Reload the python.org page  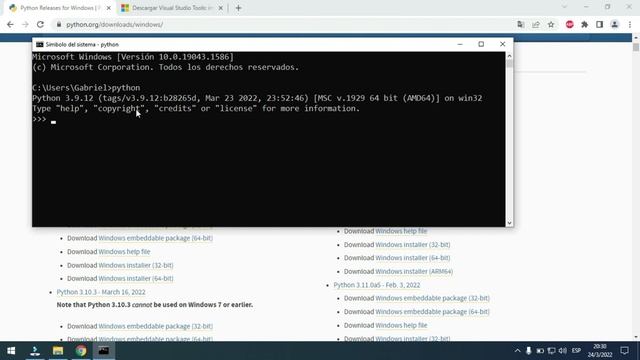[x=40, y=24]
